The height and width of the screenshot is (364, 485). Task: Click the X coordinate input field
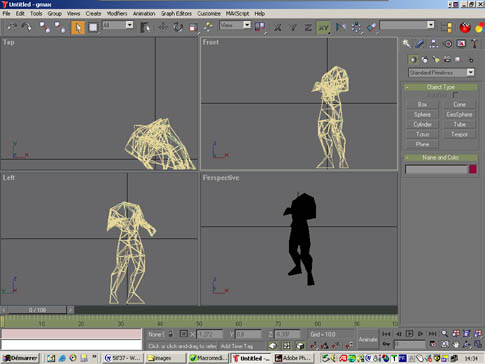pos(210,334)
